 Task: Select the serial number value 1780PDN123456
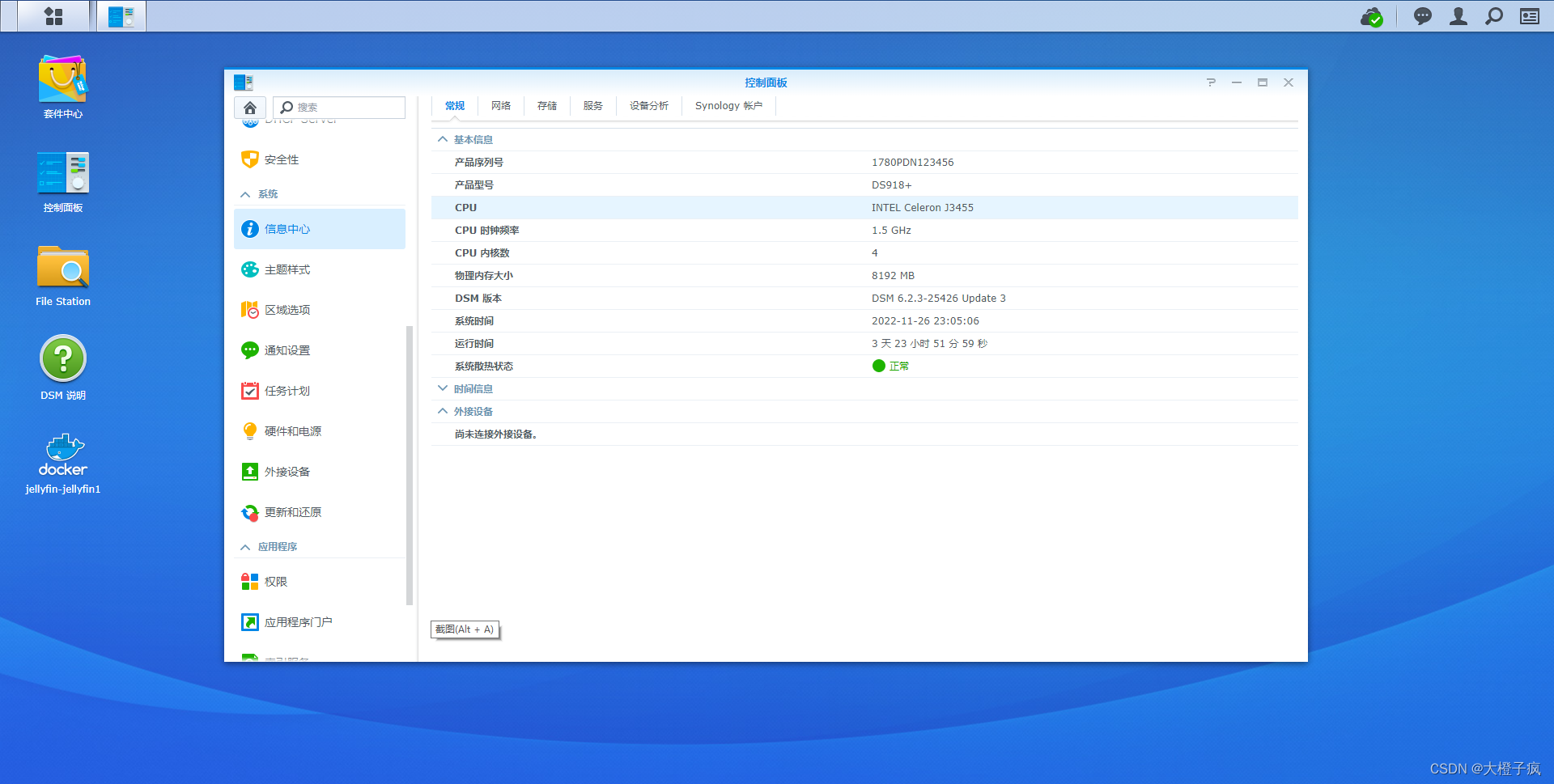tap(912, 163)
